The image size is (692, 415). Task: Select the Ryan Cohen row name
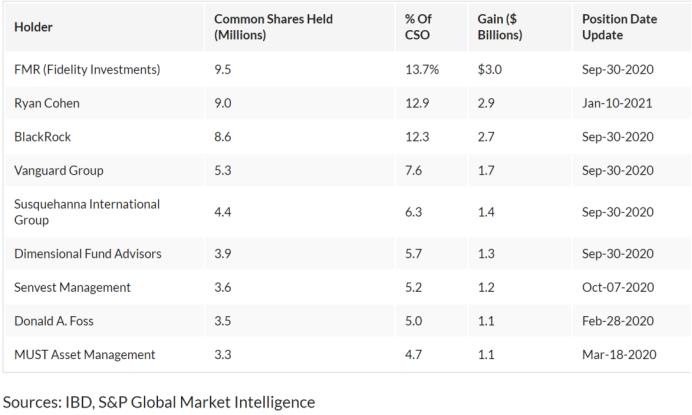pyautogui.click(x=46, y=103)
